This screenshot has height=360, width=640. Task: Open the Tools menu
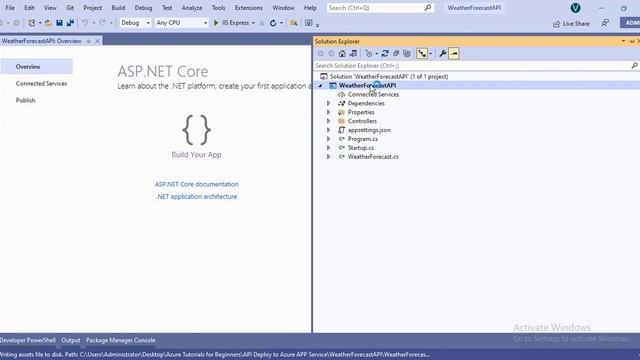[x=218, y=8]
